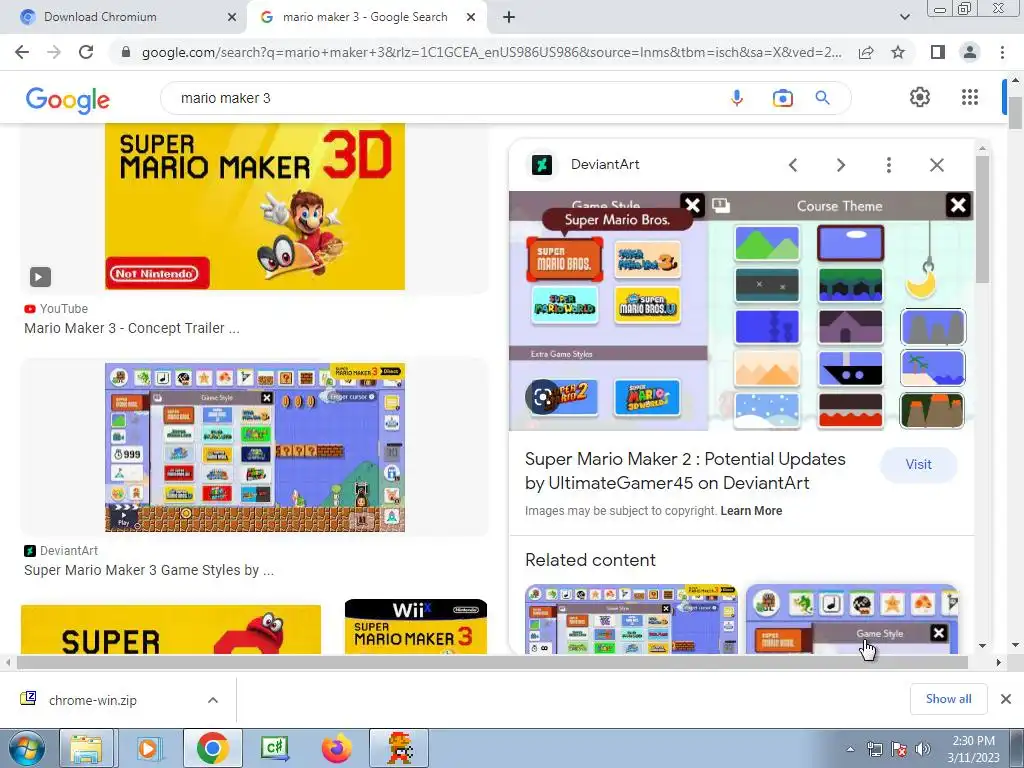Open Super Mario Maker 3 Game Styles link
Viewport: 1024px width, 768px height.
pyautogui.click(x=149, y=570)
